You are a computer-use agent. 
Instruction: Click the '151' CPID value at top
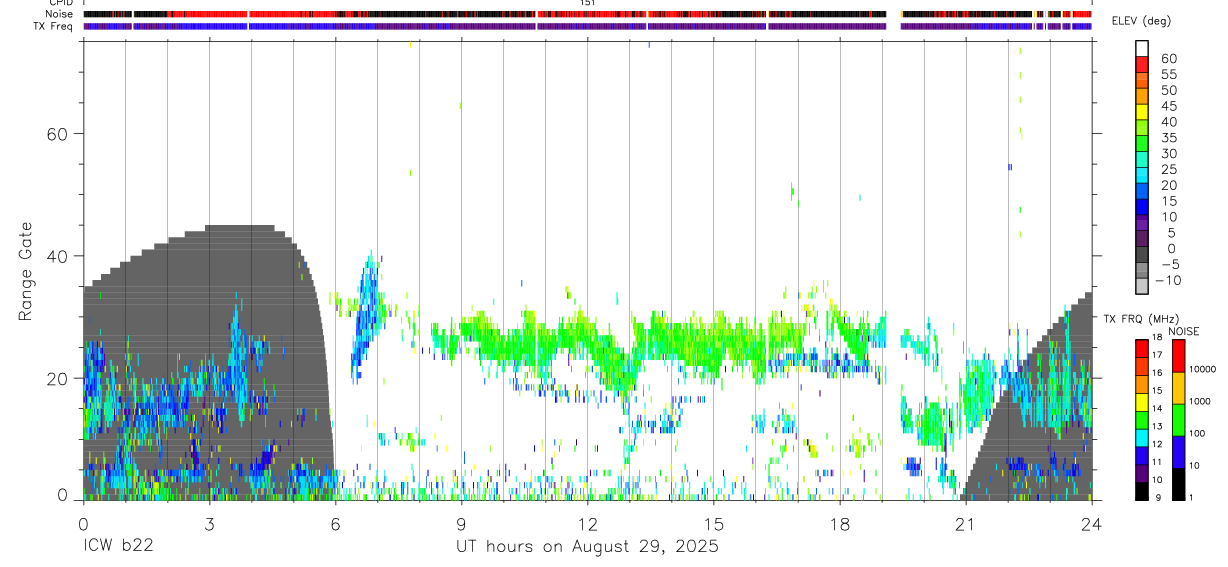tap(588, 3)
